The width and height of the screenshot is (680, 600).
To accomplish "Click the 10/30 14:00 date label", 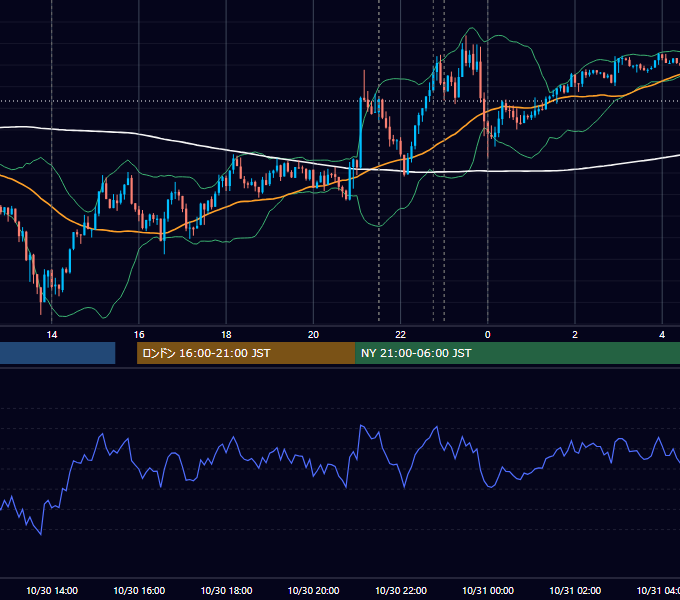I will [x=52, y=590].
